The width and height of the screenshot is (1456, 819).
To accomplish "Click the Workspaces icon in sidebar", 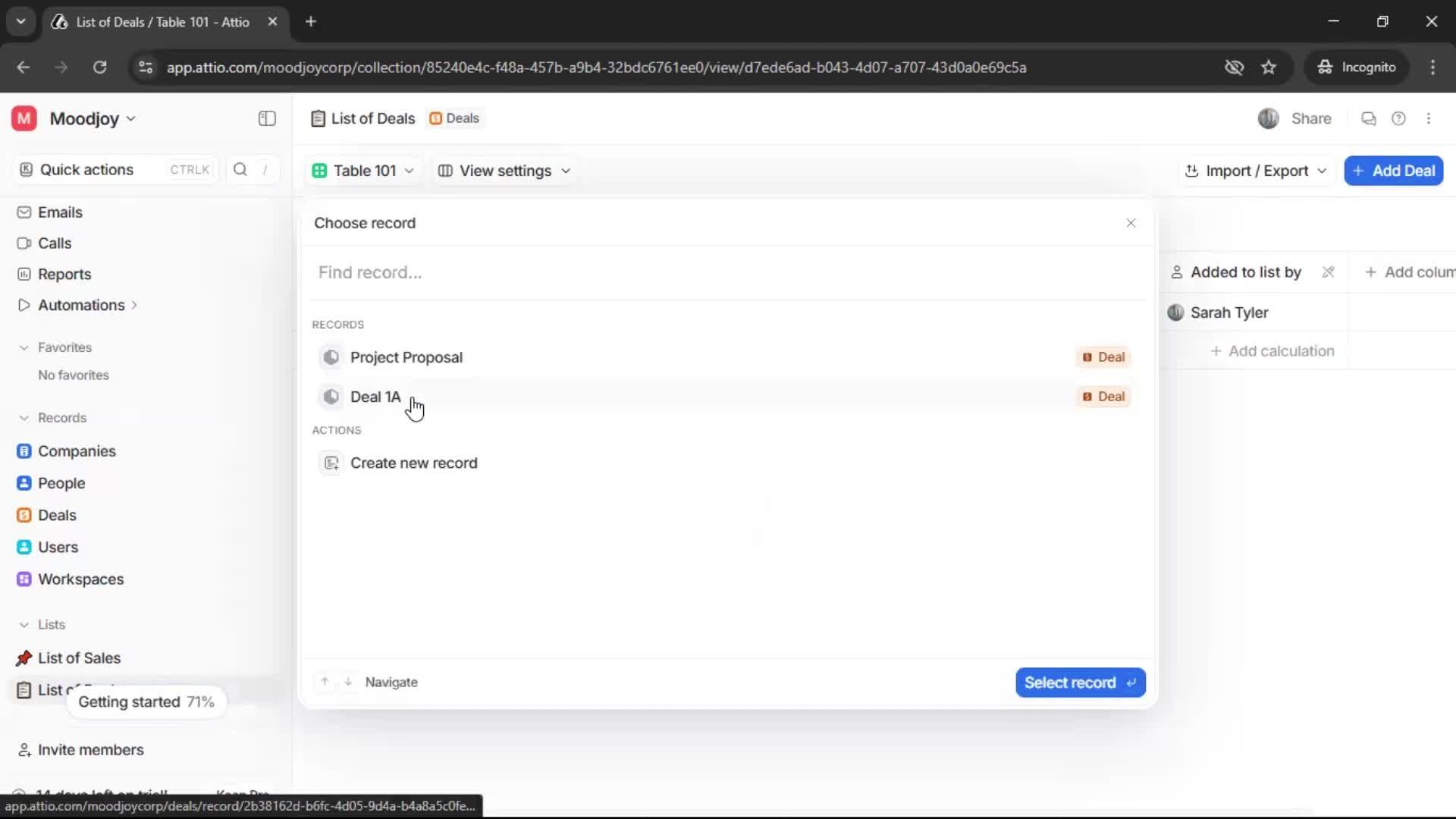I will 24,579.
